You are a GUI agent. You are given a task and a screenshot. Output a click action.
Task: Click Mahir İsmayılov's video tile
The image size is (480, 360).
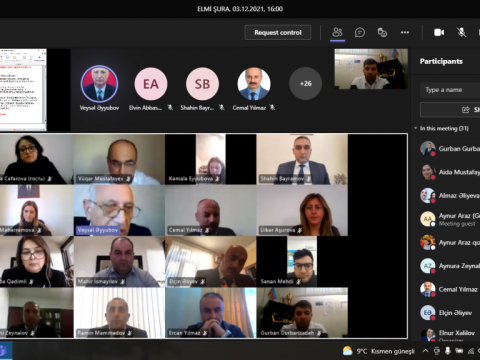pos(119,262)
